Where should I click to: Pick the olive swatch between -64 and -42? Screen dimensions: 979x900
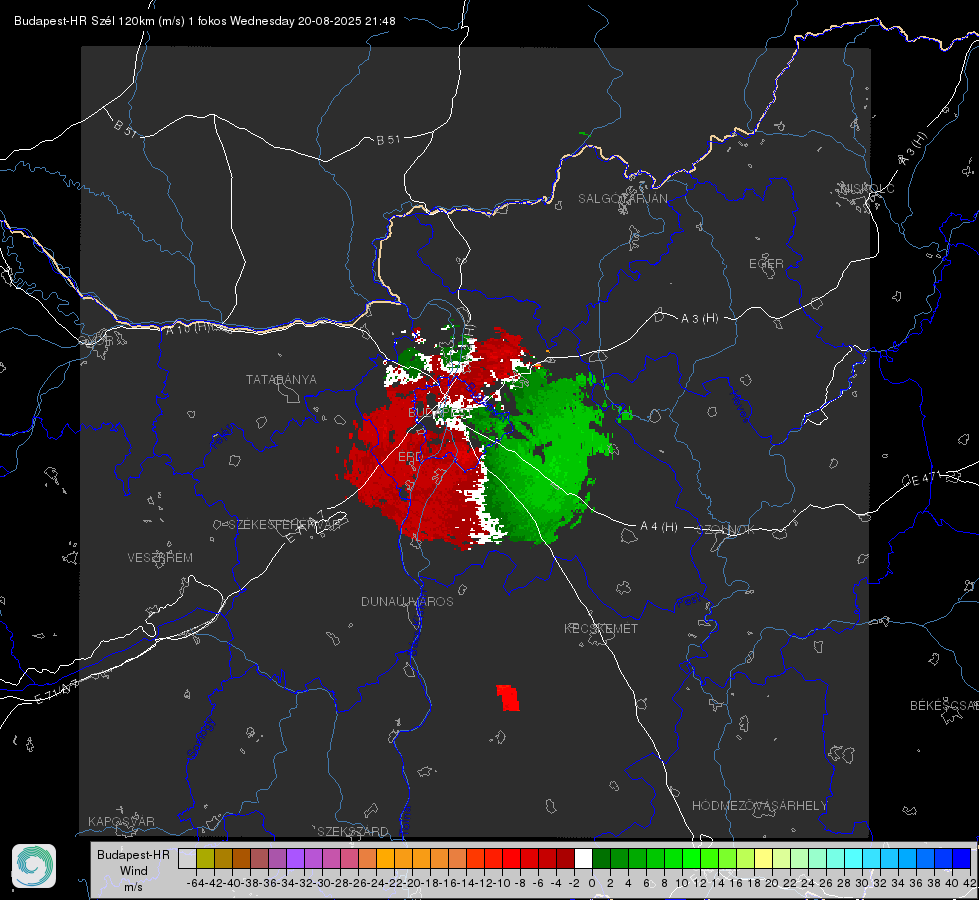pyautogui.click(x=205, y=858)
